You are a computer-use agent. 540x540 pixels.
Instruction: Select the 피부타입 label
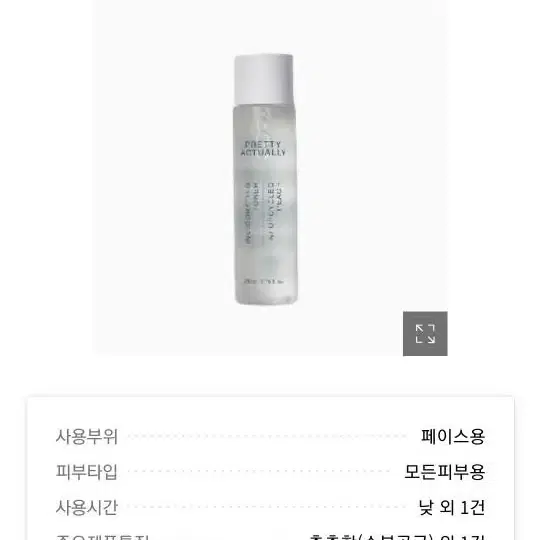tap(87, 471)
